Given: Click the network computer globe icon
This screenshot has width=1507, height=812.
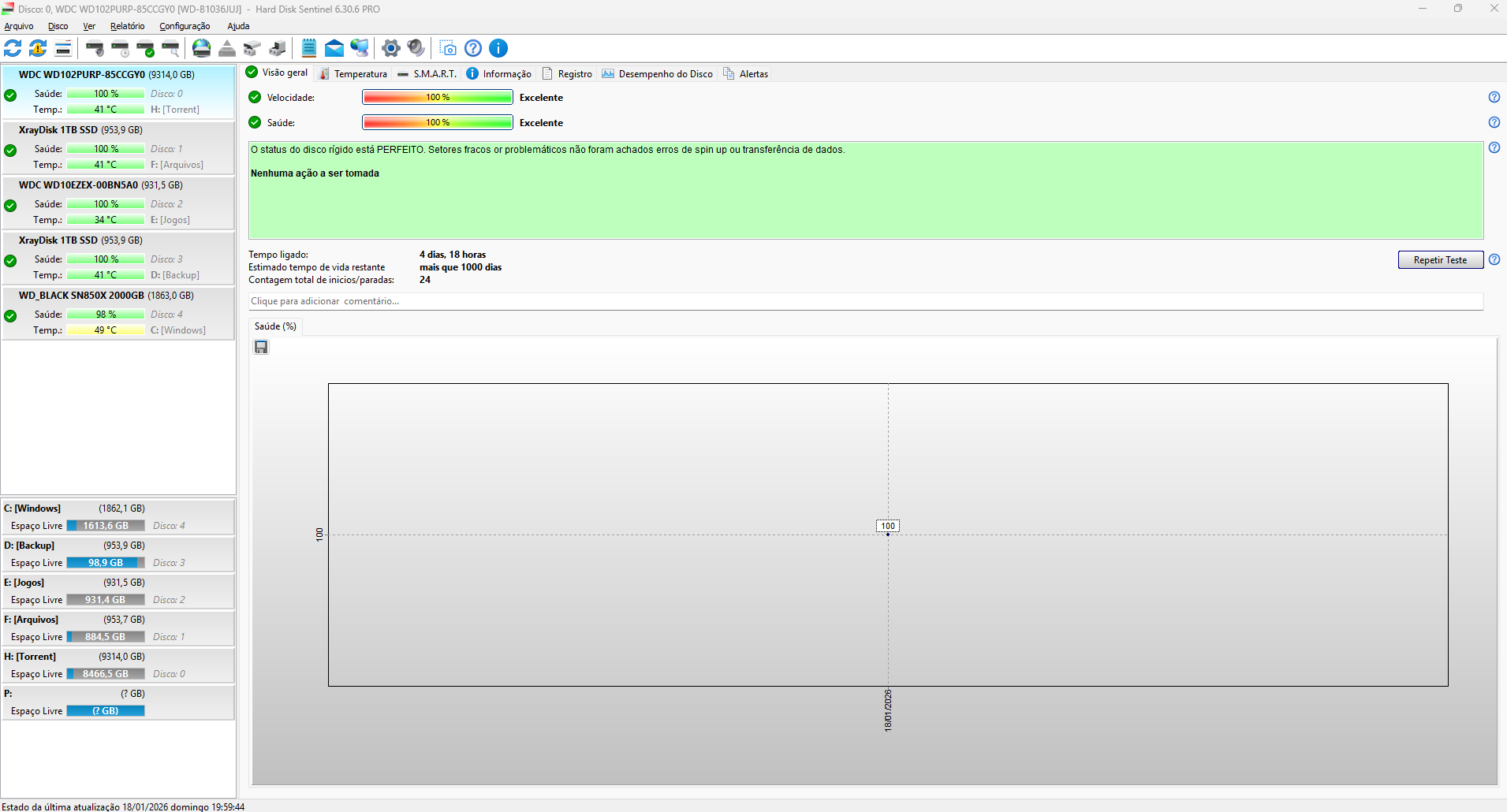Looking at the screenshot, I should click(x=360, y=48).
